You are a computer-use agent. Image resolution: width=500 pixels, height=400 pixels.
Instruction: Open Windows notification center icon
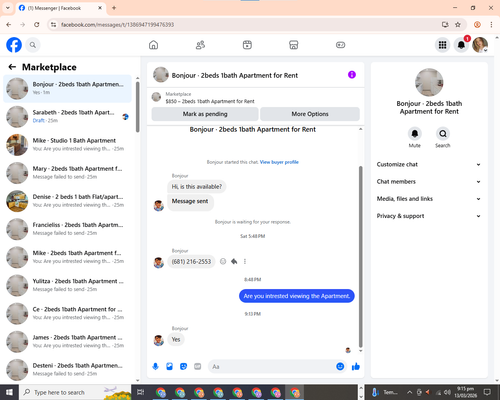click(x=487, y=392)
